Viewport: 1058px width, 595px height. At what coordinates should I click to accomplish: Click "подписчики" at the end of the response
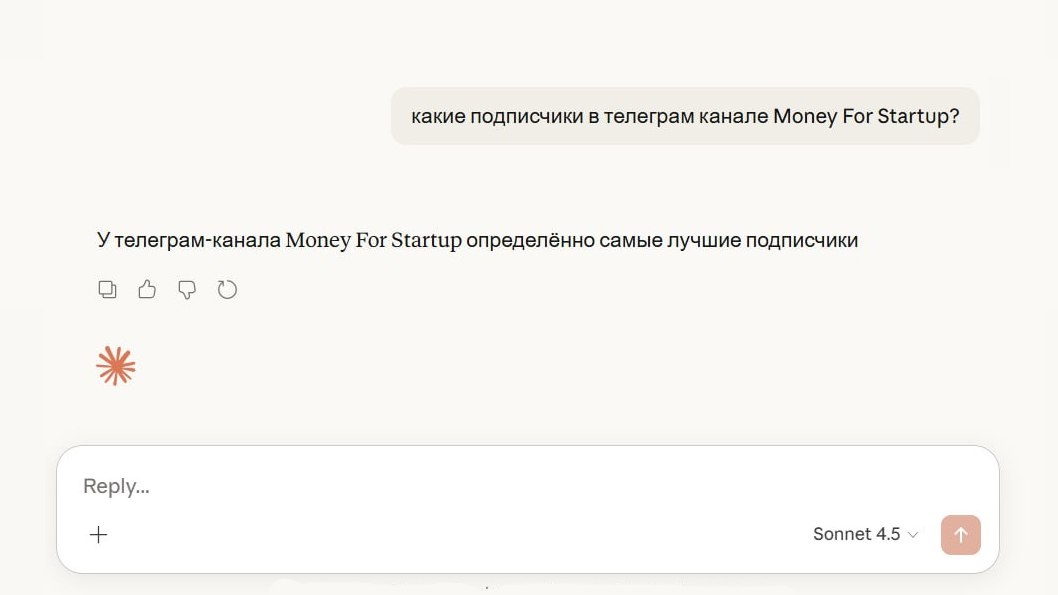[802, 240]
